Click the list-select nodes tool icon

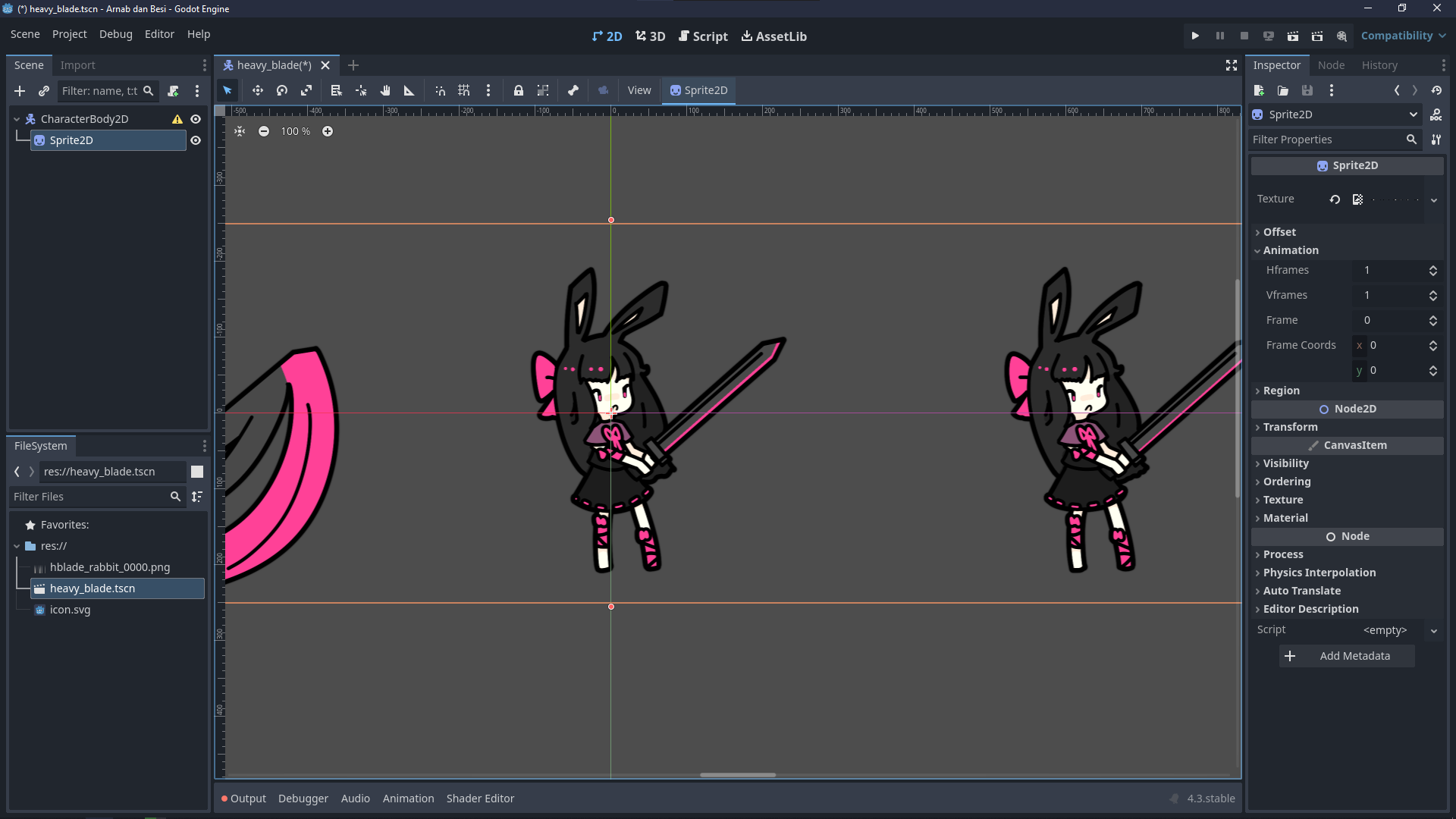click(x=337, y=90)
